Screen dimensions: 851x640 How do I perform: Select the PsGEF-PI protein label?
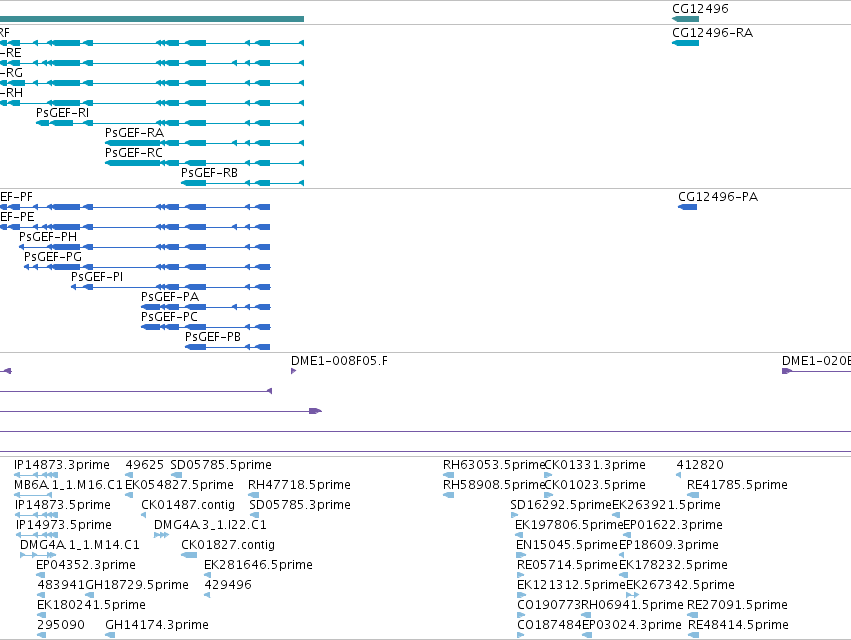coord(97,277)
